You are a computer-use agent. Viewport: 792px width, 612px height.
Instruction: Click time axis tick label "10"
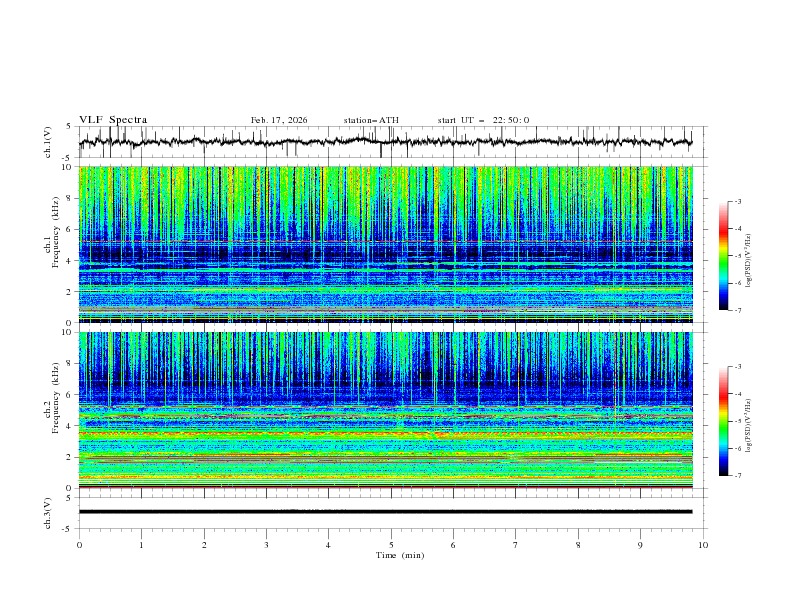(703, 545)
